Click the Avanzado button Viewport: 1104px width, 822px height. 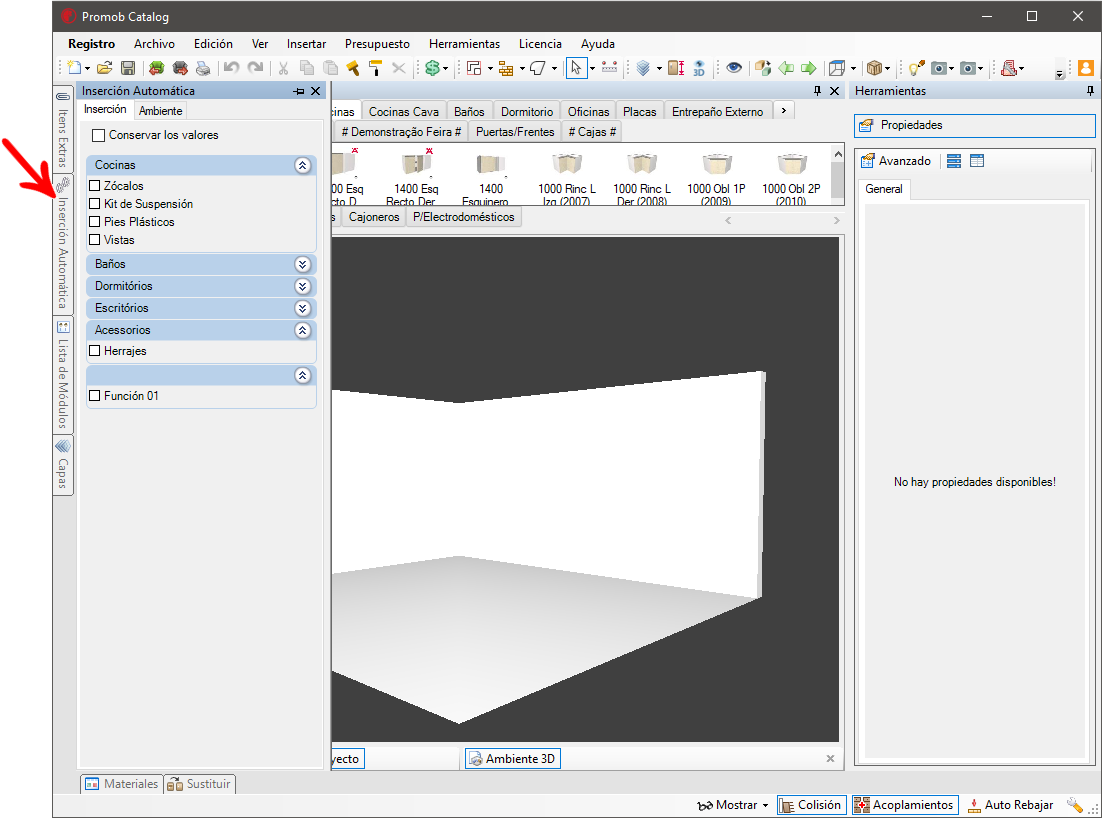(x=896, y=161)
